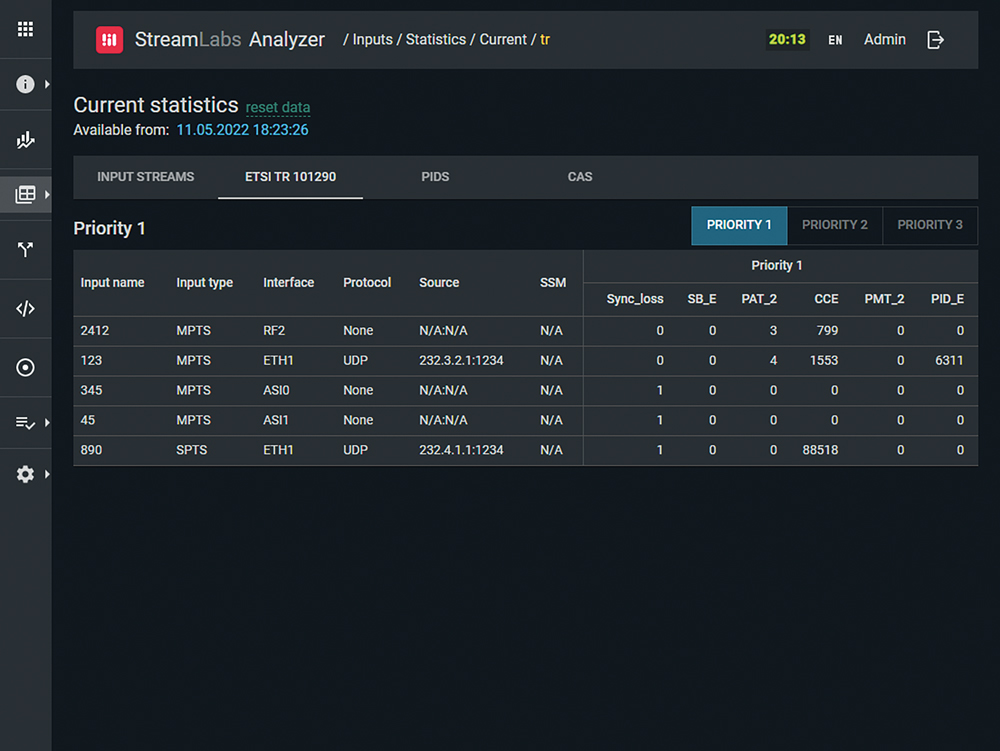
Task: Select input name 123 row
Action: pyautogui.click(x=526, y=361)
